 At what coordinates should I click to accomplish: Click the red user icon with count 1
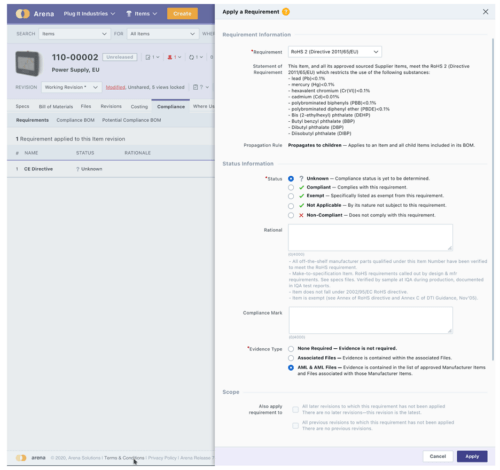click(170, 57)
